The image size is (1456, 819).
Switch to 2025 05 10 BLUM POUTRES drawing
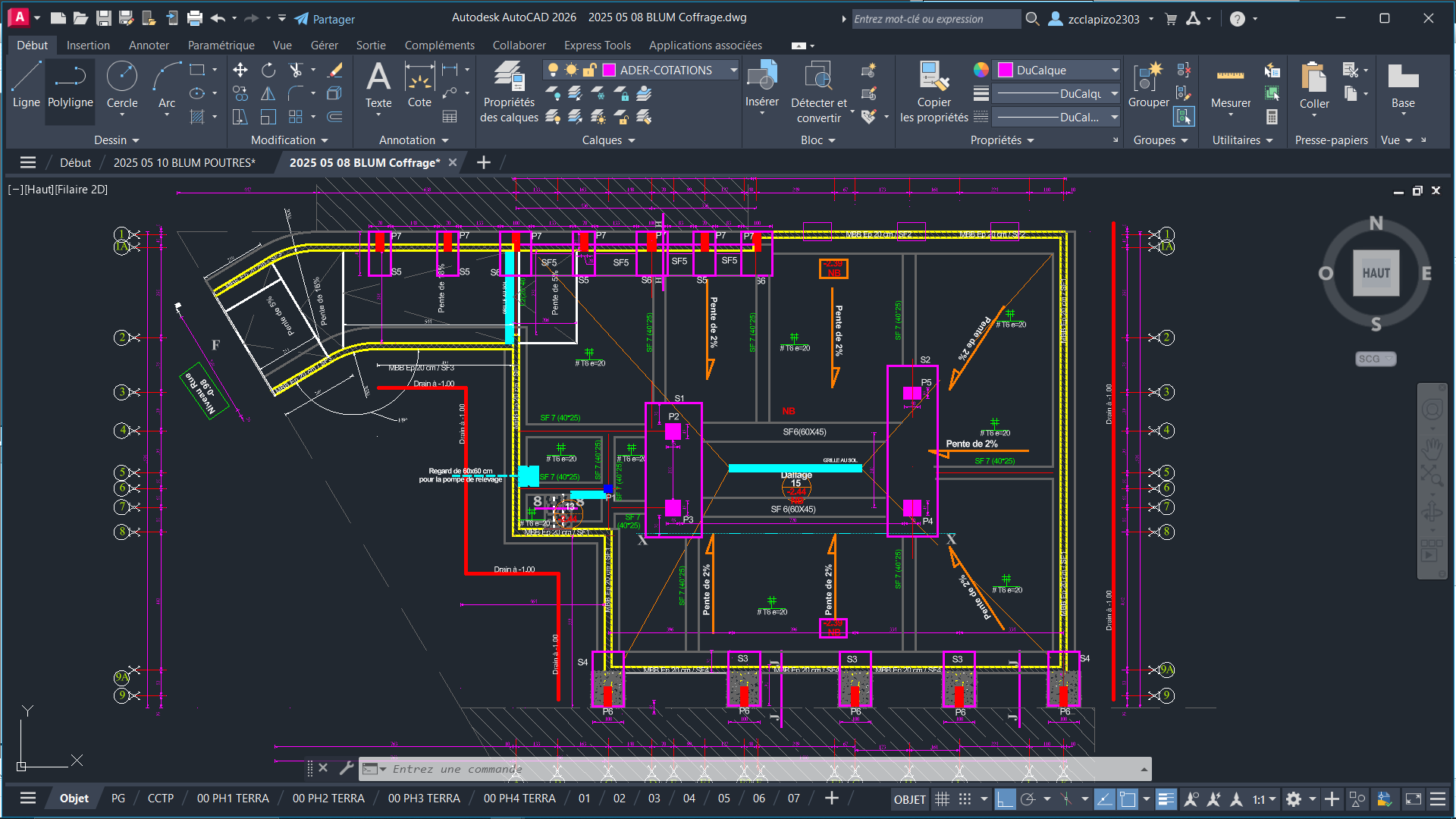184,162
